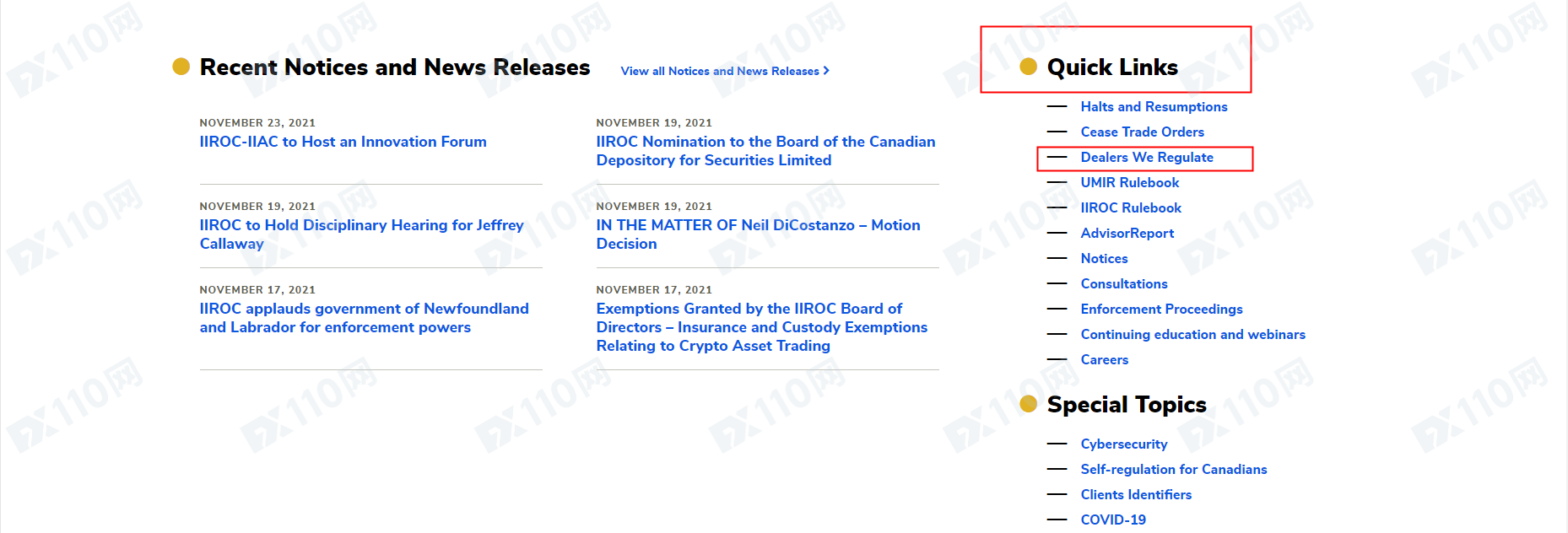The image size is (1568, 533).
Task: Open Neil DiCostanzo Motion Decision notice
Action: coord(758,234)
